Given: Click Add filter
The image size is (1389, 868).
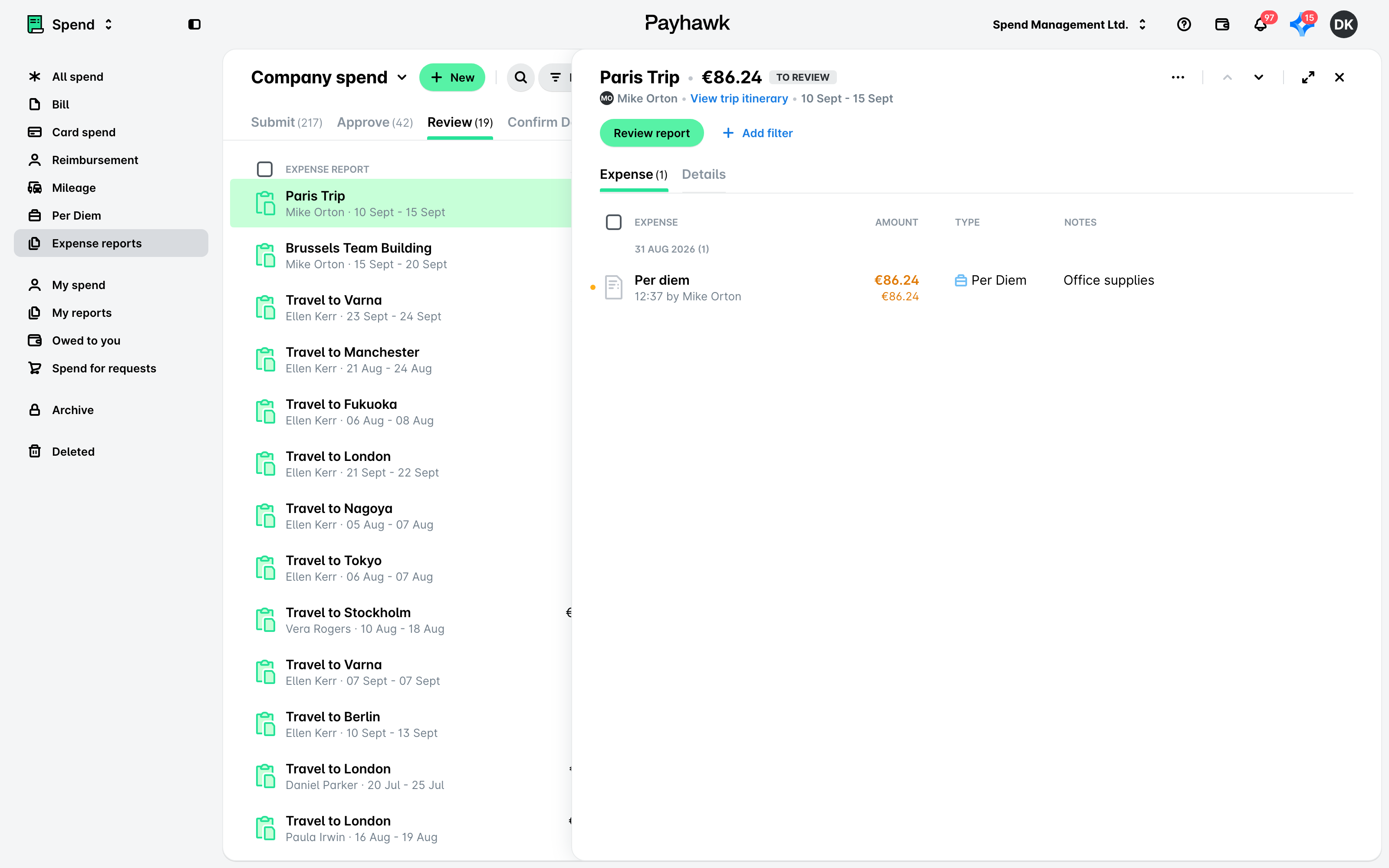Looking at the screenshot, I should coord(757,133).
